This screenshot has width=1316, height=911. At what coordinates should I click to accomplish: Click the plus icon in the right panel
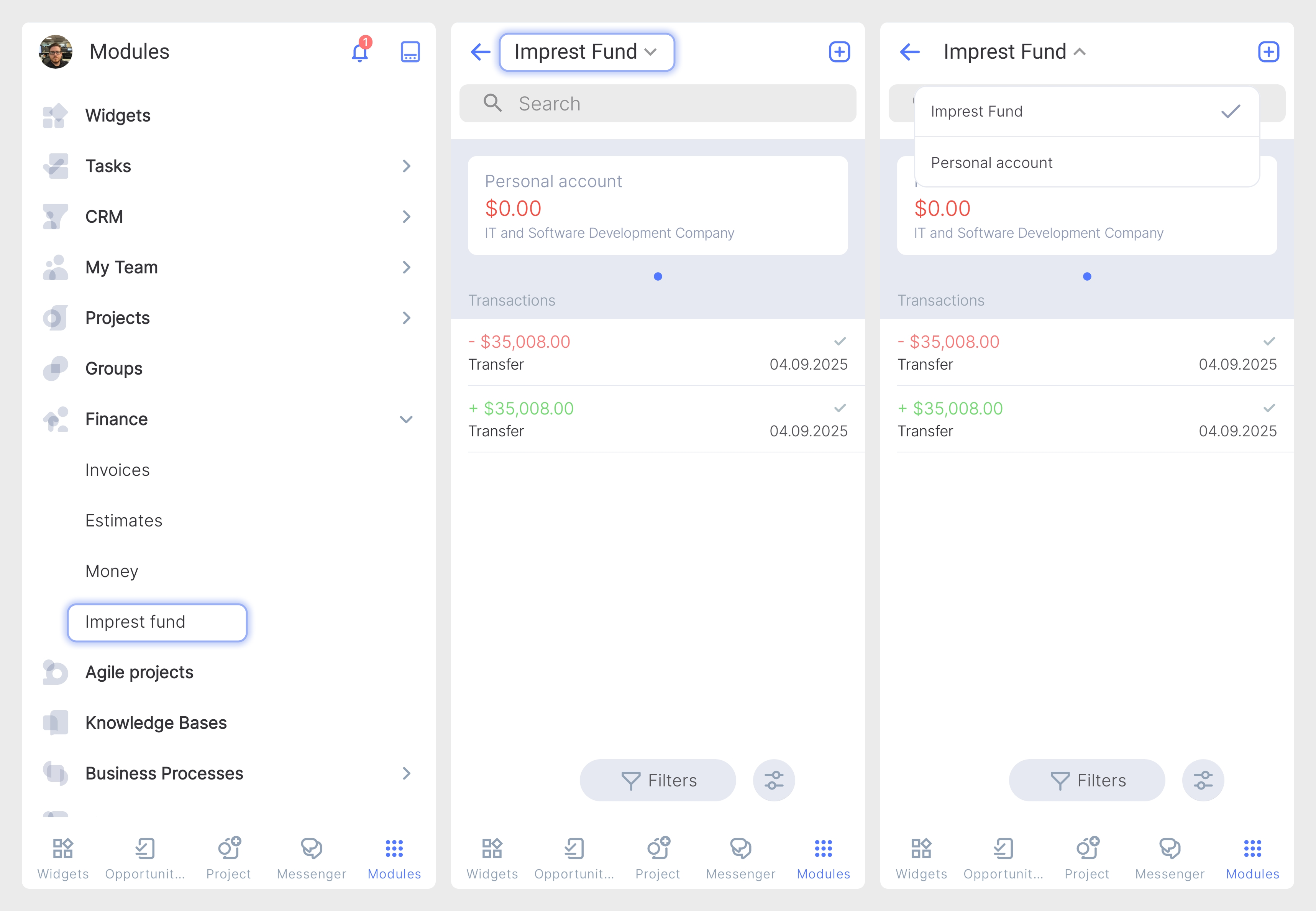point(1268,52)
